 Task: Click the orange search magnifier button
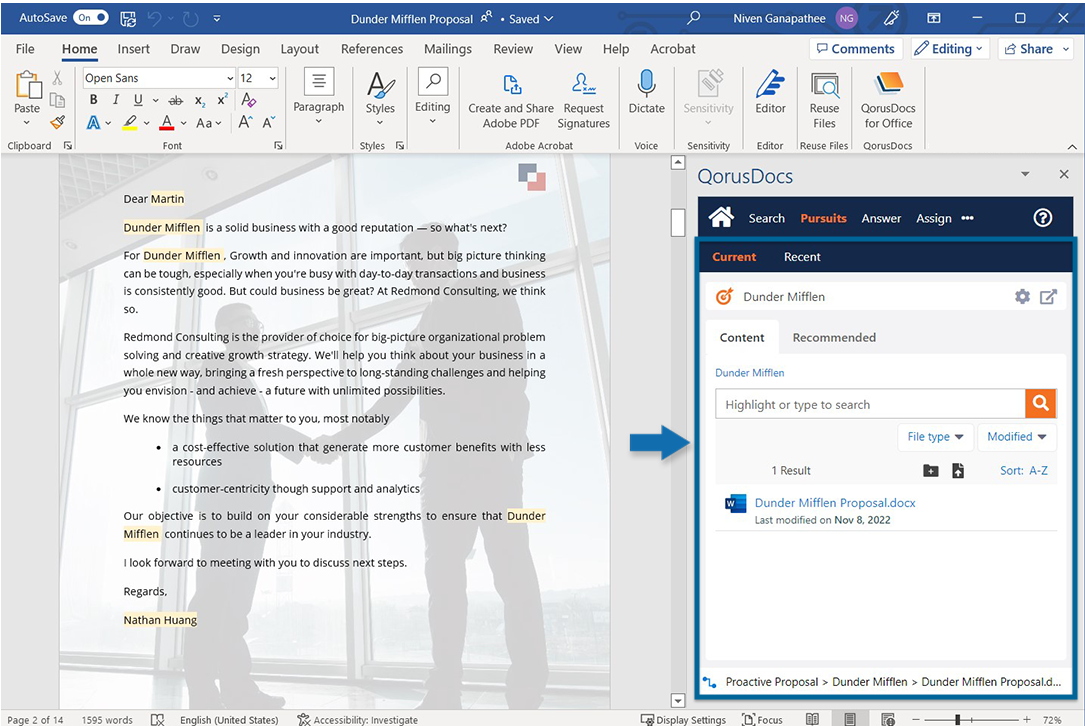coord(1041,403)
